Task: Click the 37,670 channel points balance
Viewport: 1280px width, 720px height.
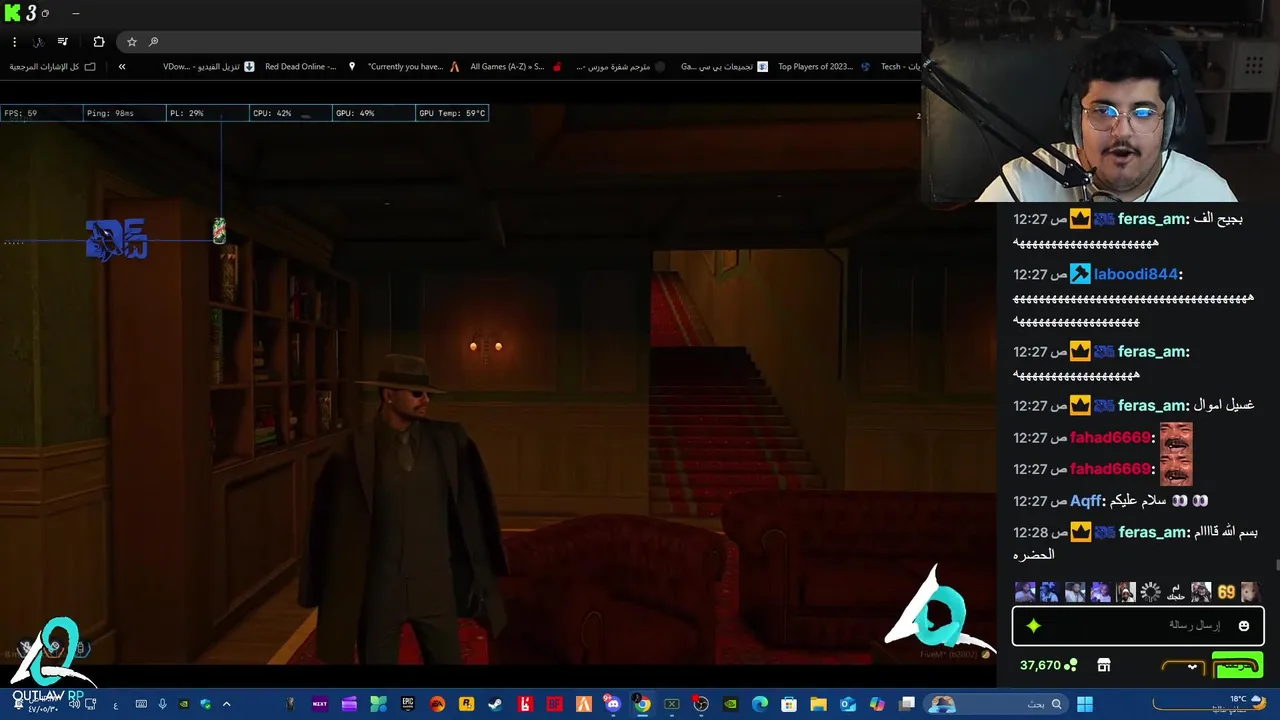Action: click(1048, 666)
